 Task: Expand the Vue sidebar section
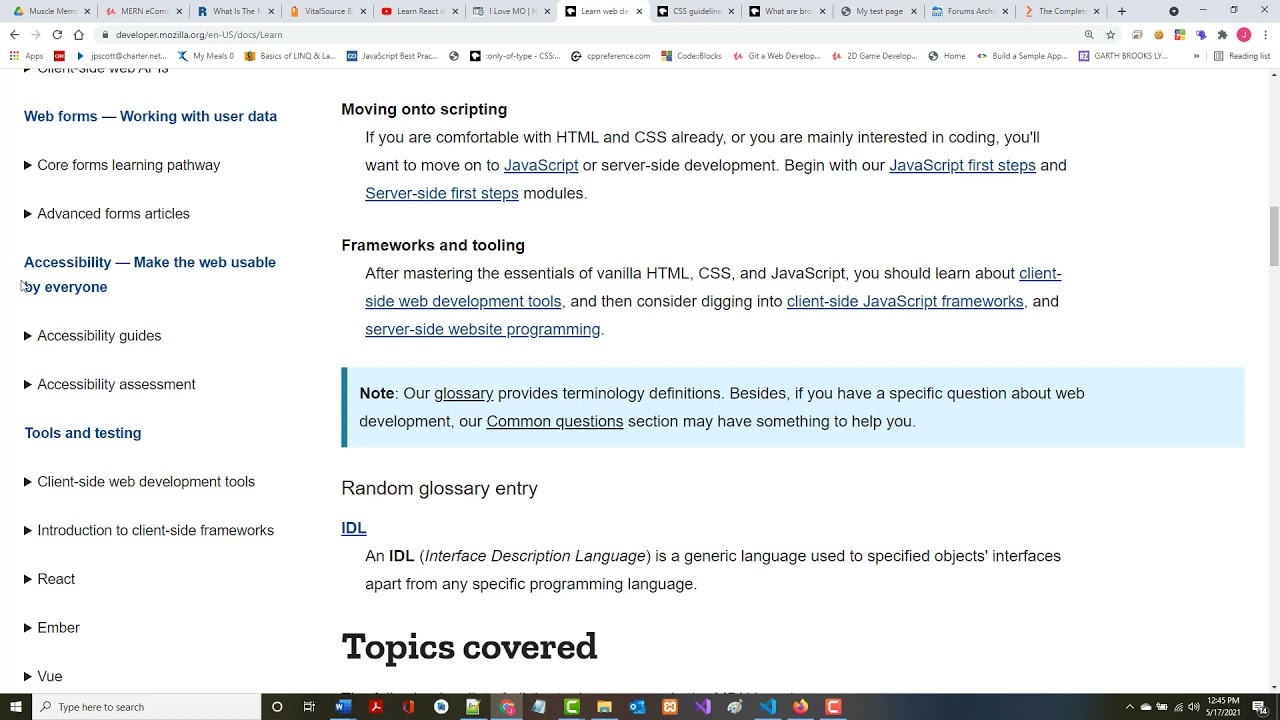(x=43, y=676)
